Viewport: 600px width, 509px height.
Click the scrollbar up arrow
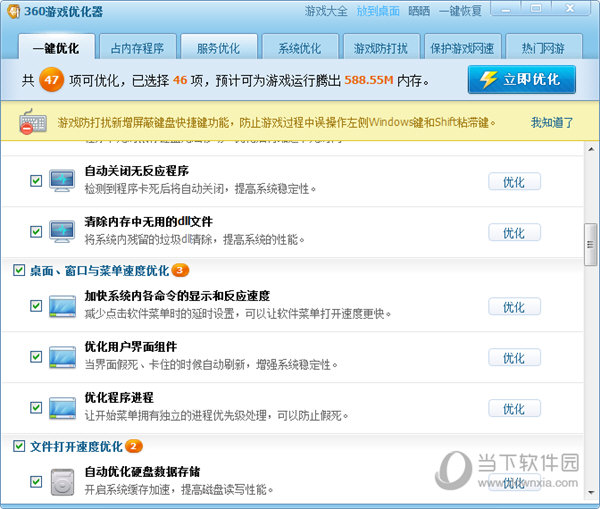(x=591, y=149)
